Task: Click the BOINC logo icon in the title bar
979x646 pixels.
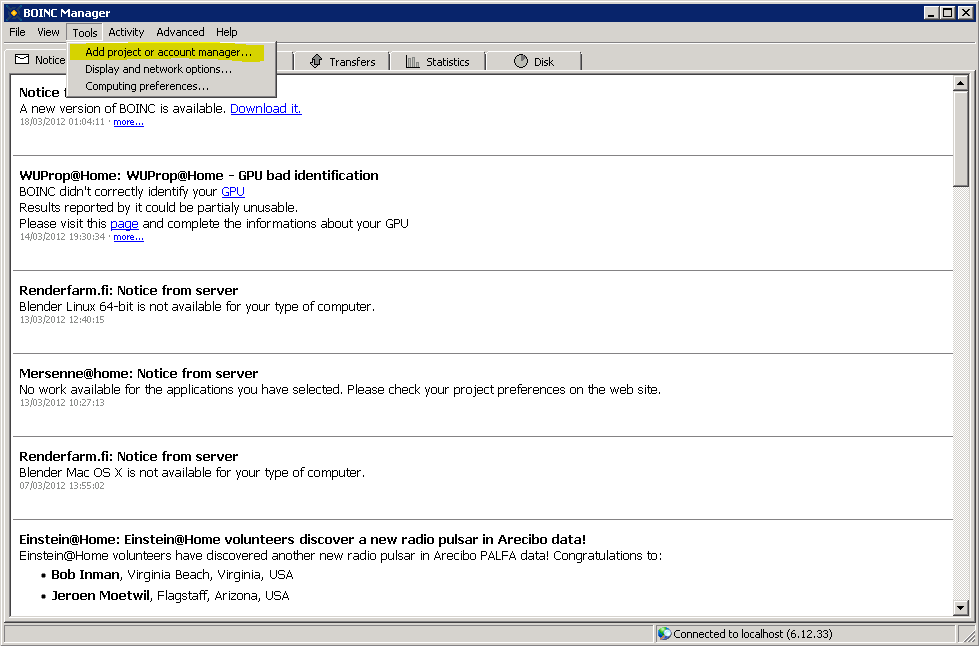Action: 13,12
